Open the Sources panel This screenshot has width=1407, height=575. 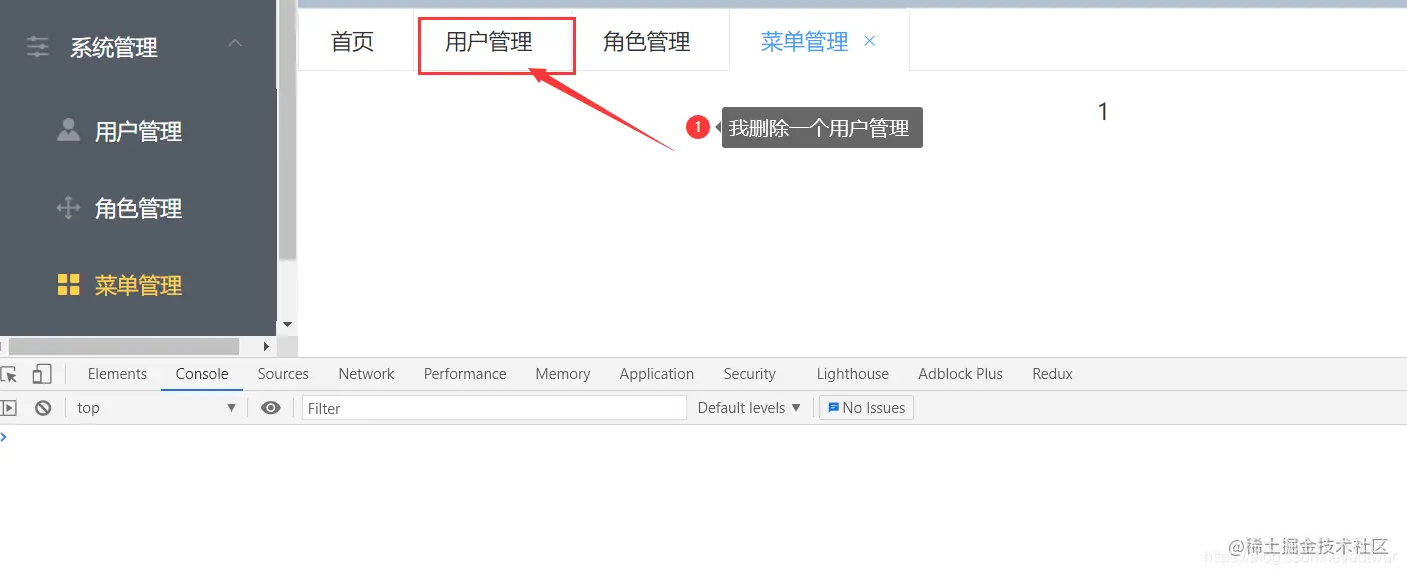pyautogui.click(x=283, y=374)
